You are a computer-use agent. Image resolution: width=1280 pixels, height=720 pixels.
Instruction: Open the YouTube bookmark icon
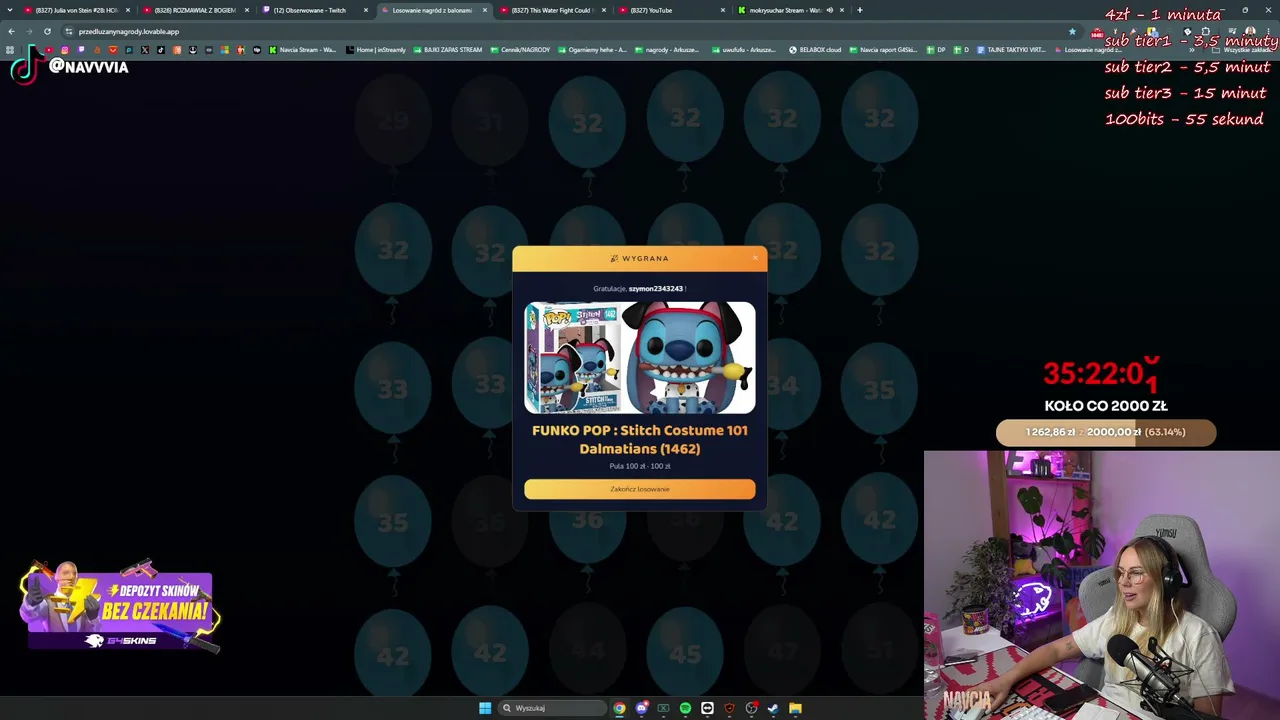pos(48,50)
